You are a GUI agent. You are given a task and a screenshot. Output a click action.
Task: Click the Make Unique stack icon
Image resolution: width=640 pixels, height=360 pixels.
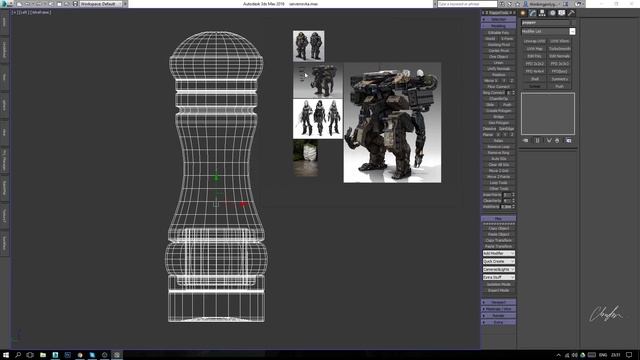549,140
